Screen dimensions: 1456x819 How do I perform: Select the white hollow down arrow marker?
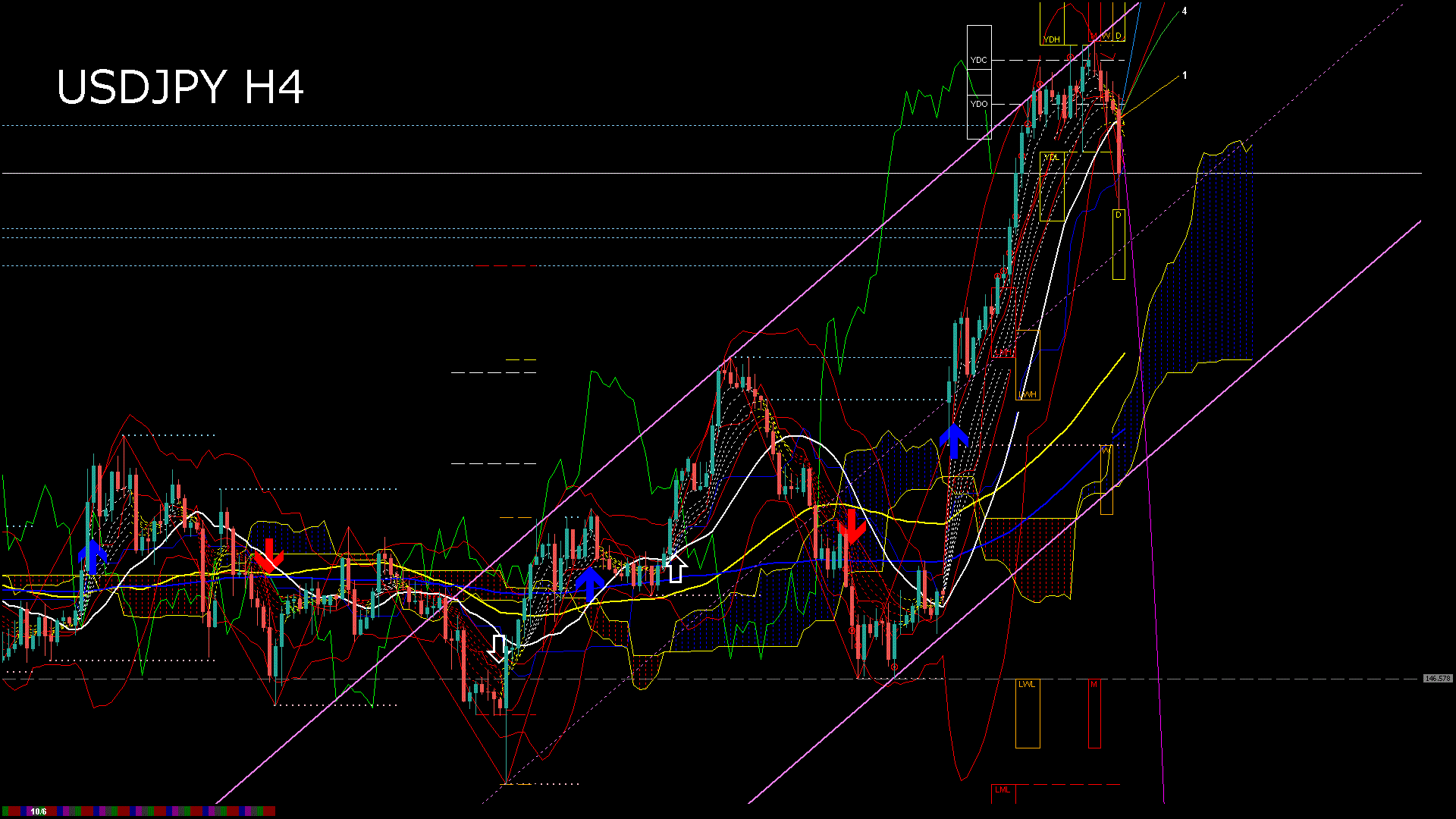tap(497, 648)
